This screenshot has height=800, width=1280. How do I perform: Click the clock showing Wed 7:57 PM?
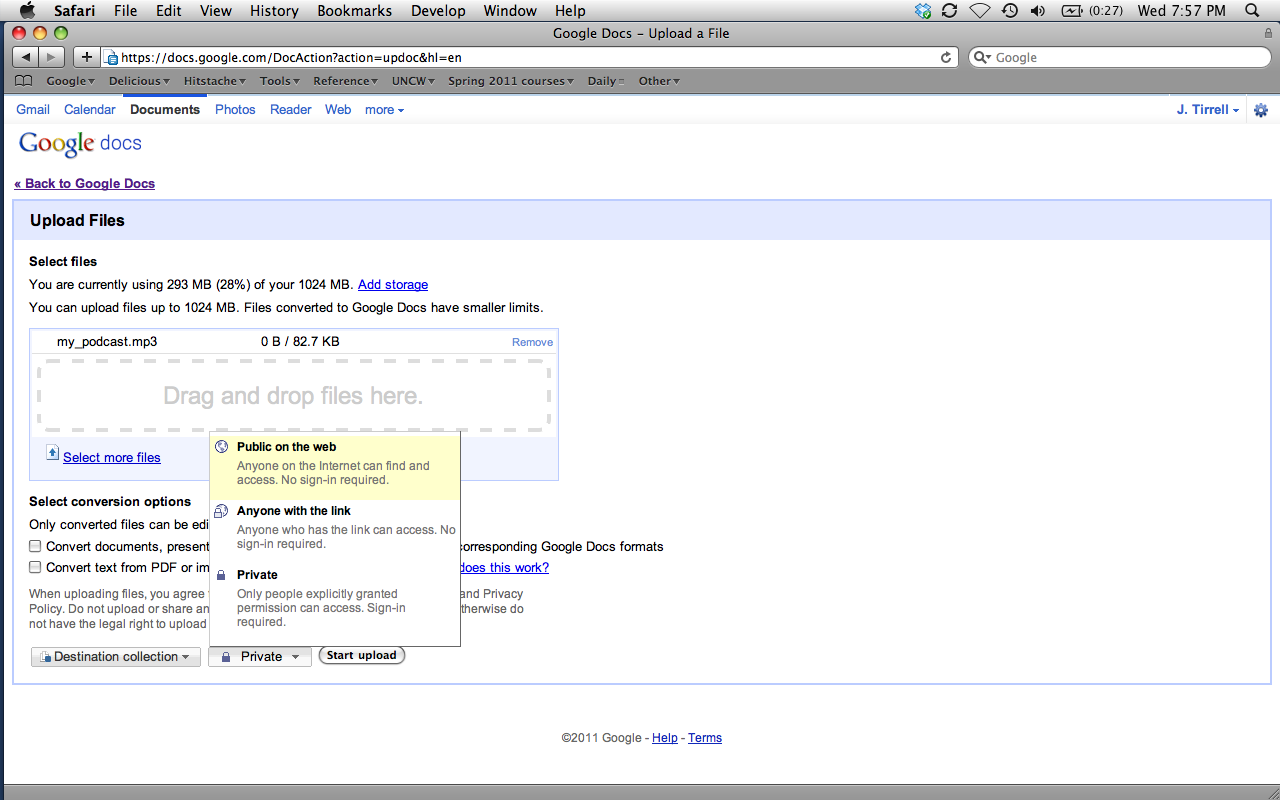(1181, 11)
